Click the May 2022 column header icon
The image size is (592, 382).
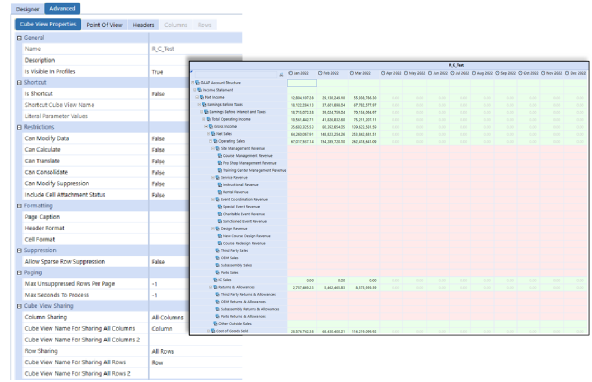point(406,73)
